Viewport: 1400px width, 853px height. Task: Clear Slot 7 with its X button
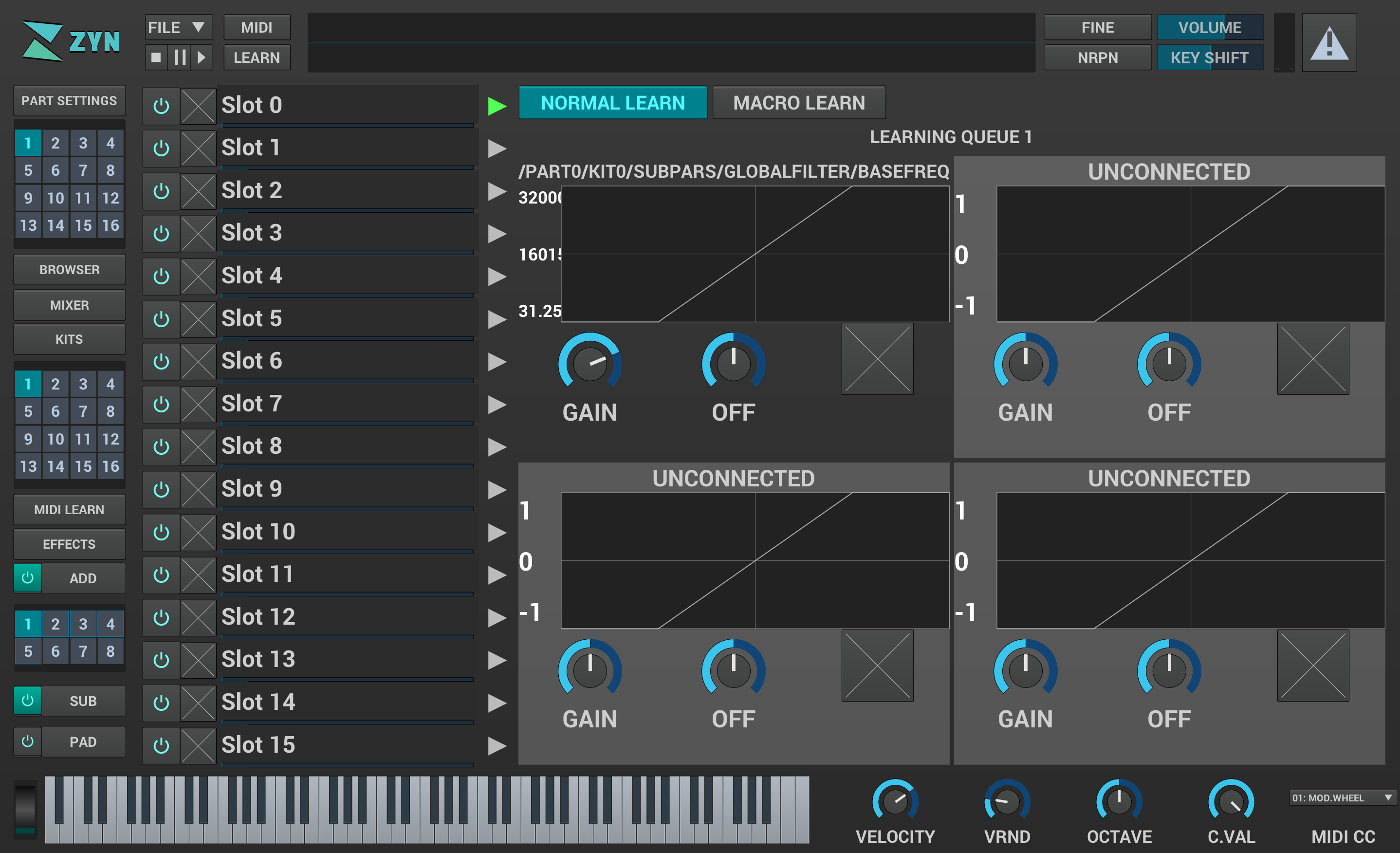pos(198,404)
